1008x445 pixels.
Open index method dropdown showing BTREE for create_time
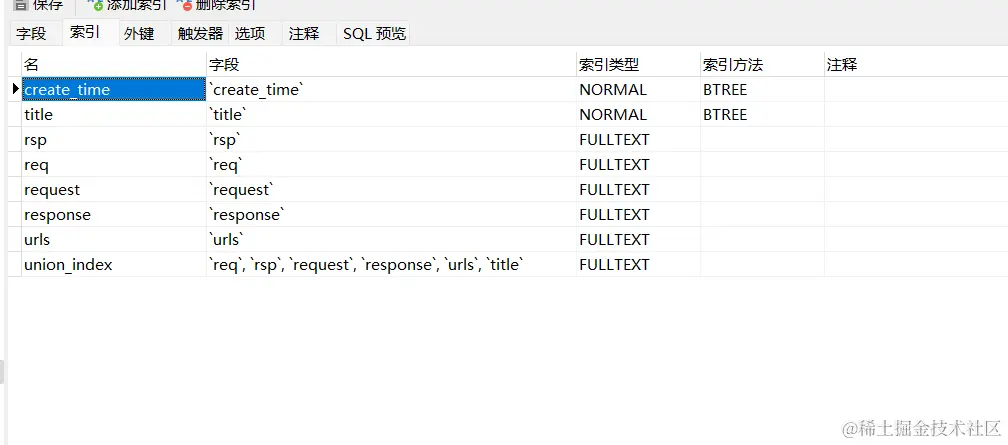[x=761, y=90]
